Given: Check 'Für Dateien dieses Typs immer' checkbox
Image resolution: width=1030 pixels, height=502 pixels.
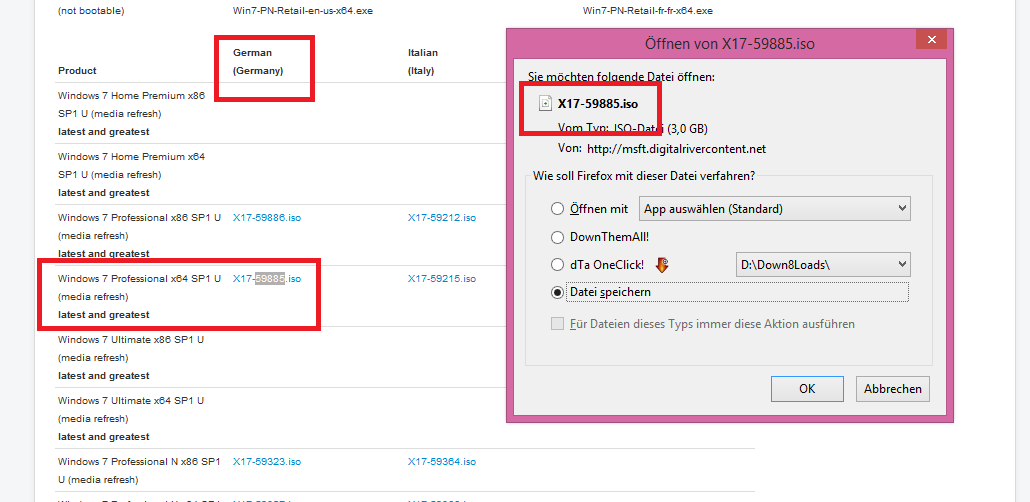Looking at the screenshot, I should click(x=557, y=324).
